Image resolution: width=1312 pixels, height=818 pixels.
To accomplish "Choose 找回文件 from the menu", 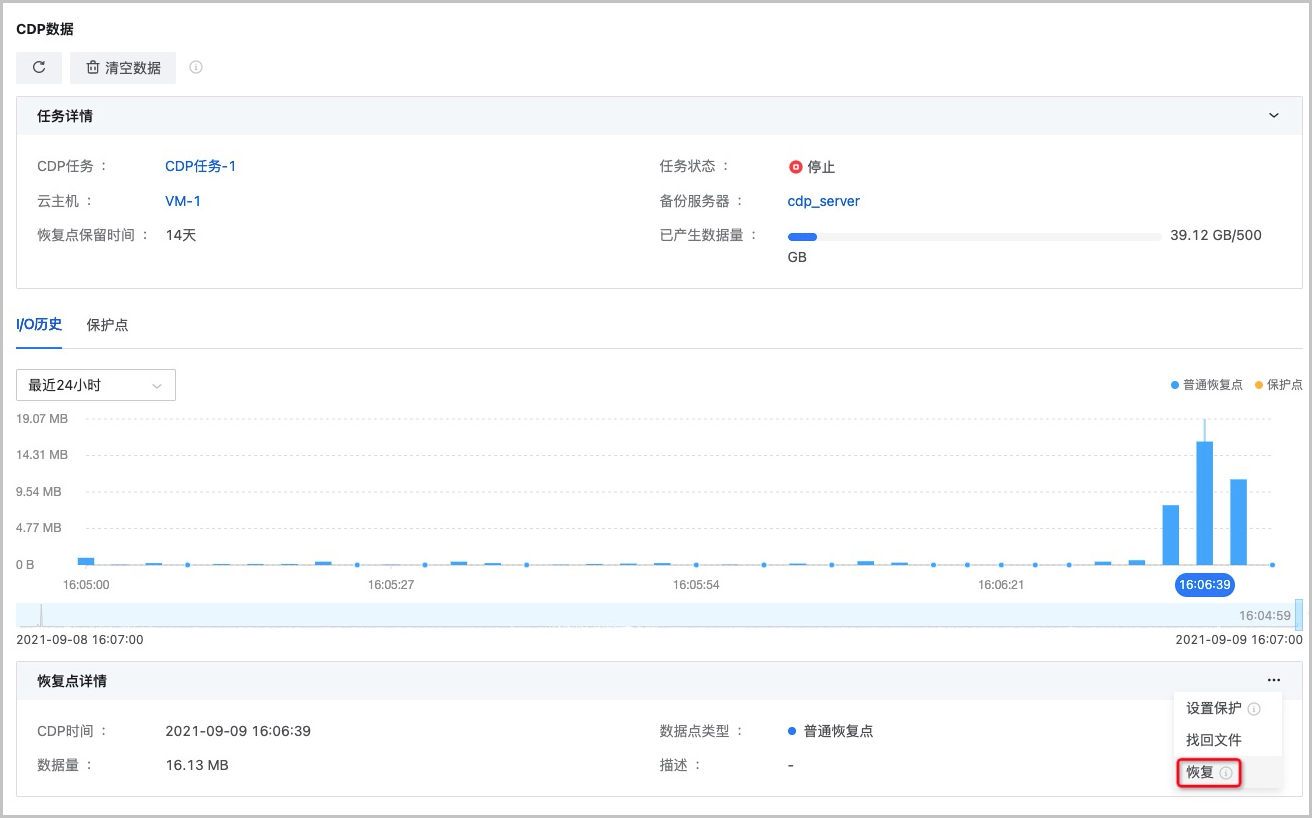I will pyautogui.click(x=1214, y=740).
